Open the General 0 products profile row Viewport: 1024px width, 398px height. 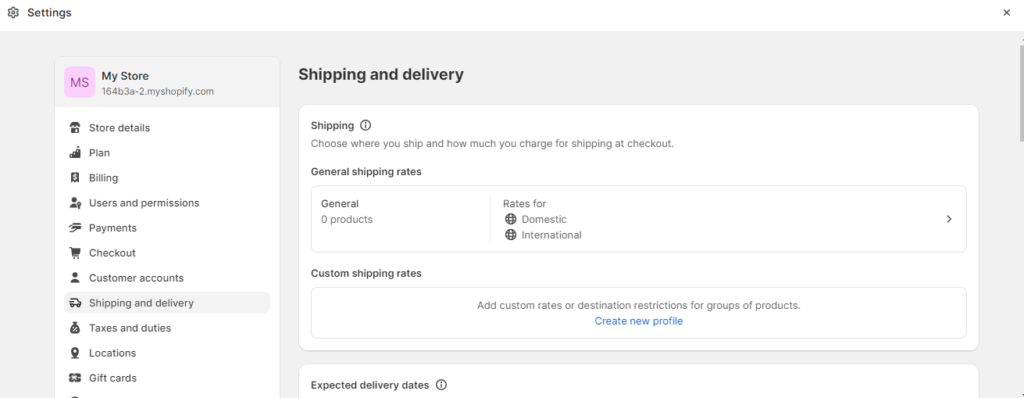click(x=639, y=219)
